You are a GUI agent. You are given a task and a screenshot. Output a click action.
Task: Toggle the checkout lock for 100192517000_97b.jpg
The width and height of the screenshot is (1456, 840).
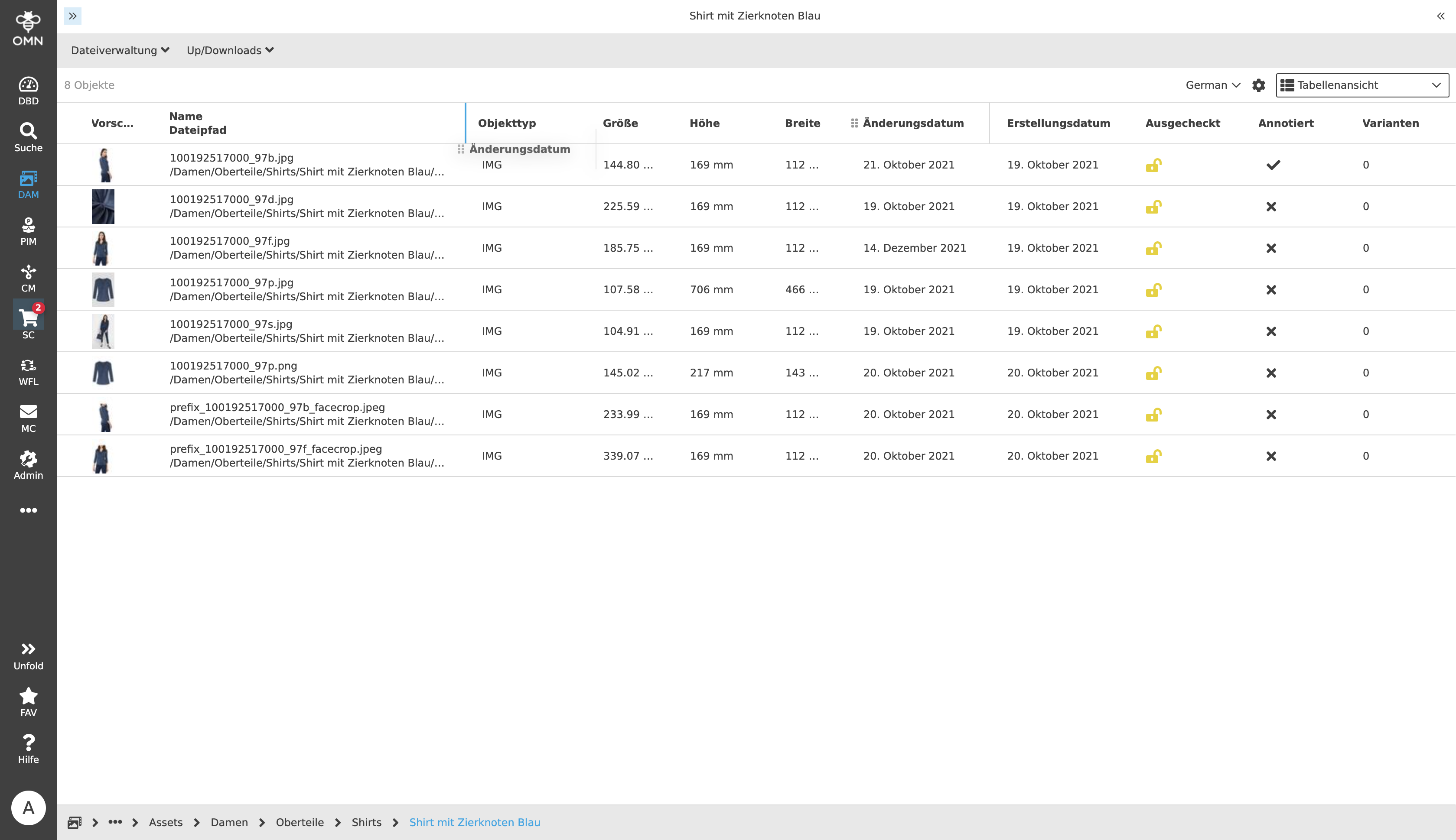(x=1153, y=165)
